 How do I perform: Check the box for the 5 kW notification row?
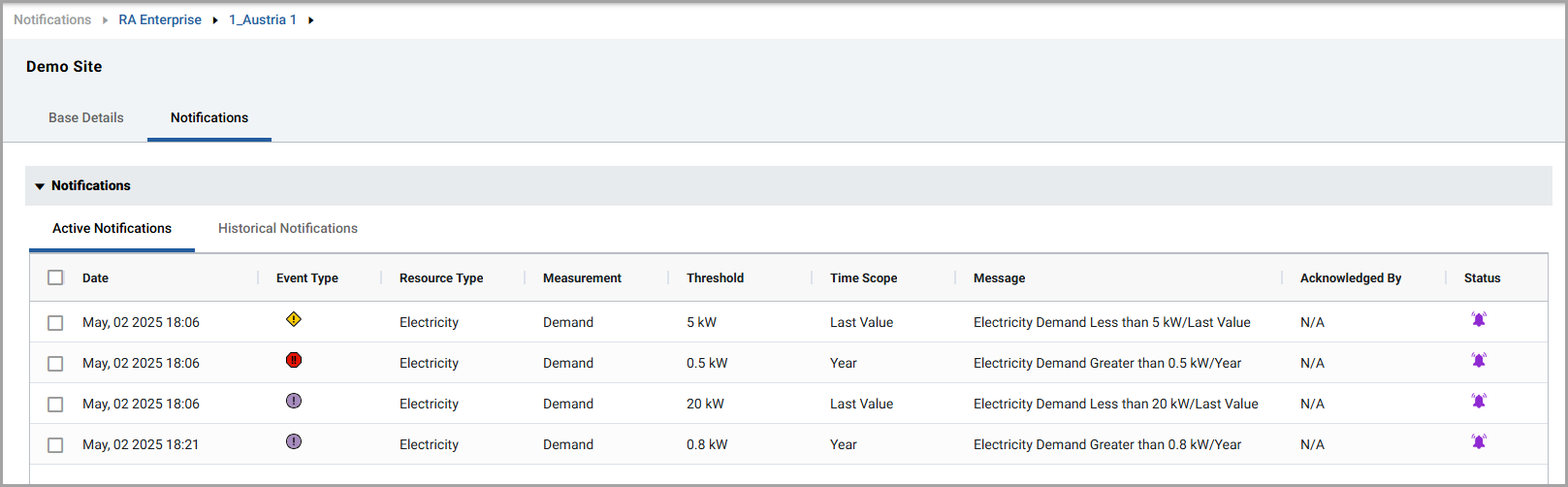tap(55, 323)
